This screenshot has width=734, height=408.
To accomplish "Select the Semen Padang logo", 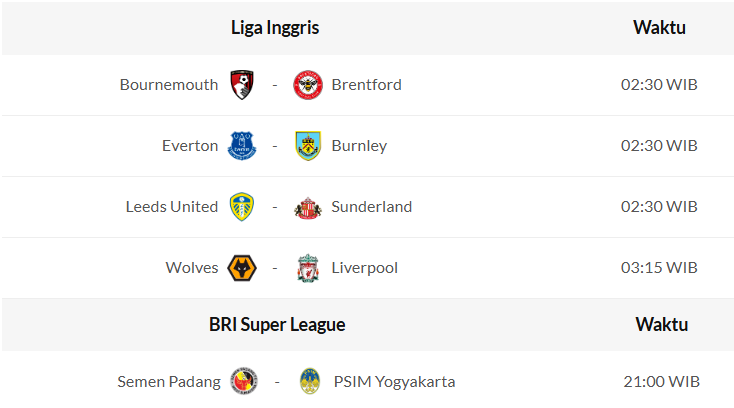I will [x=244, y=381].
